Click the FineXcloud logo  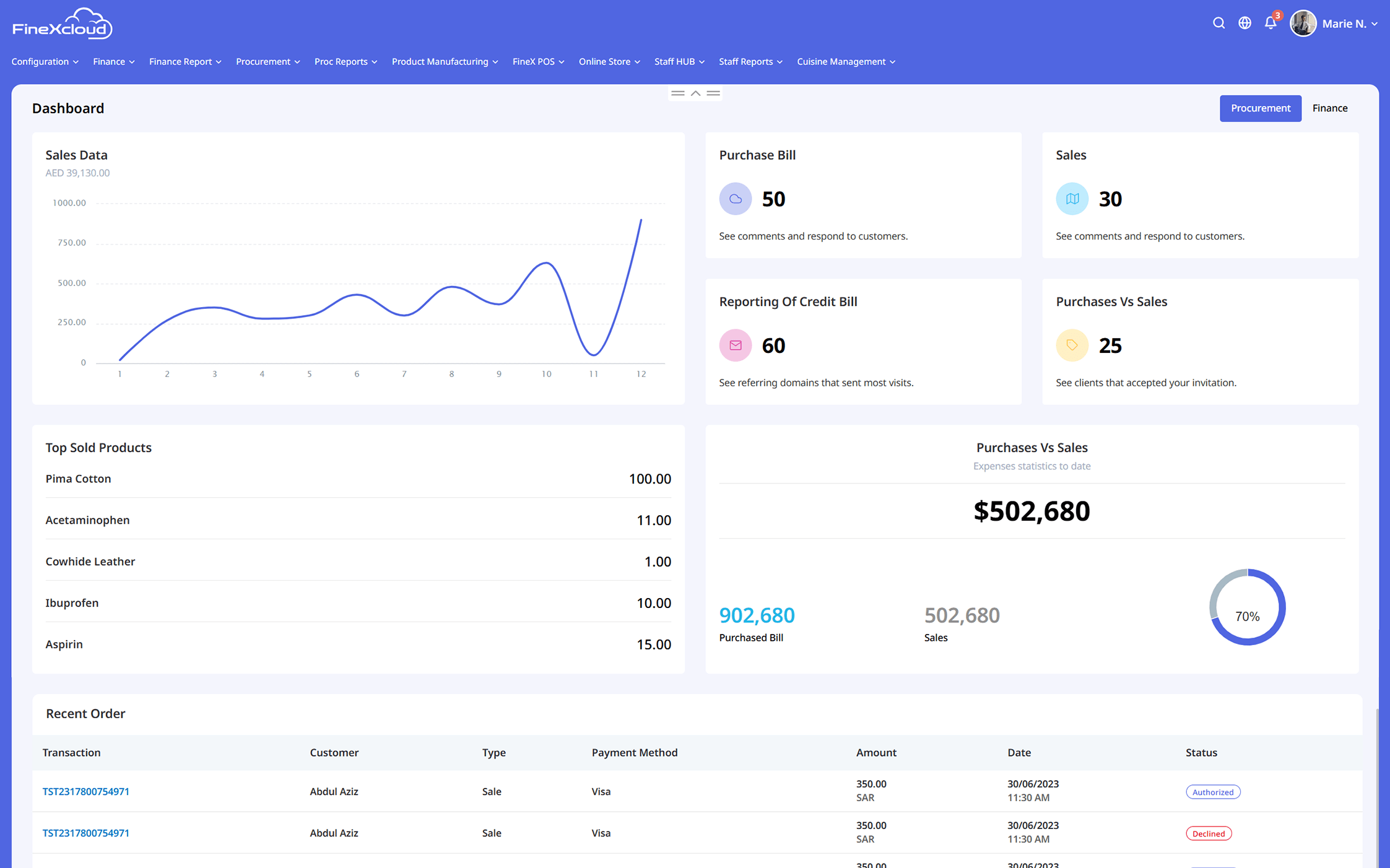(62, 25)
